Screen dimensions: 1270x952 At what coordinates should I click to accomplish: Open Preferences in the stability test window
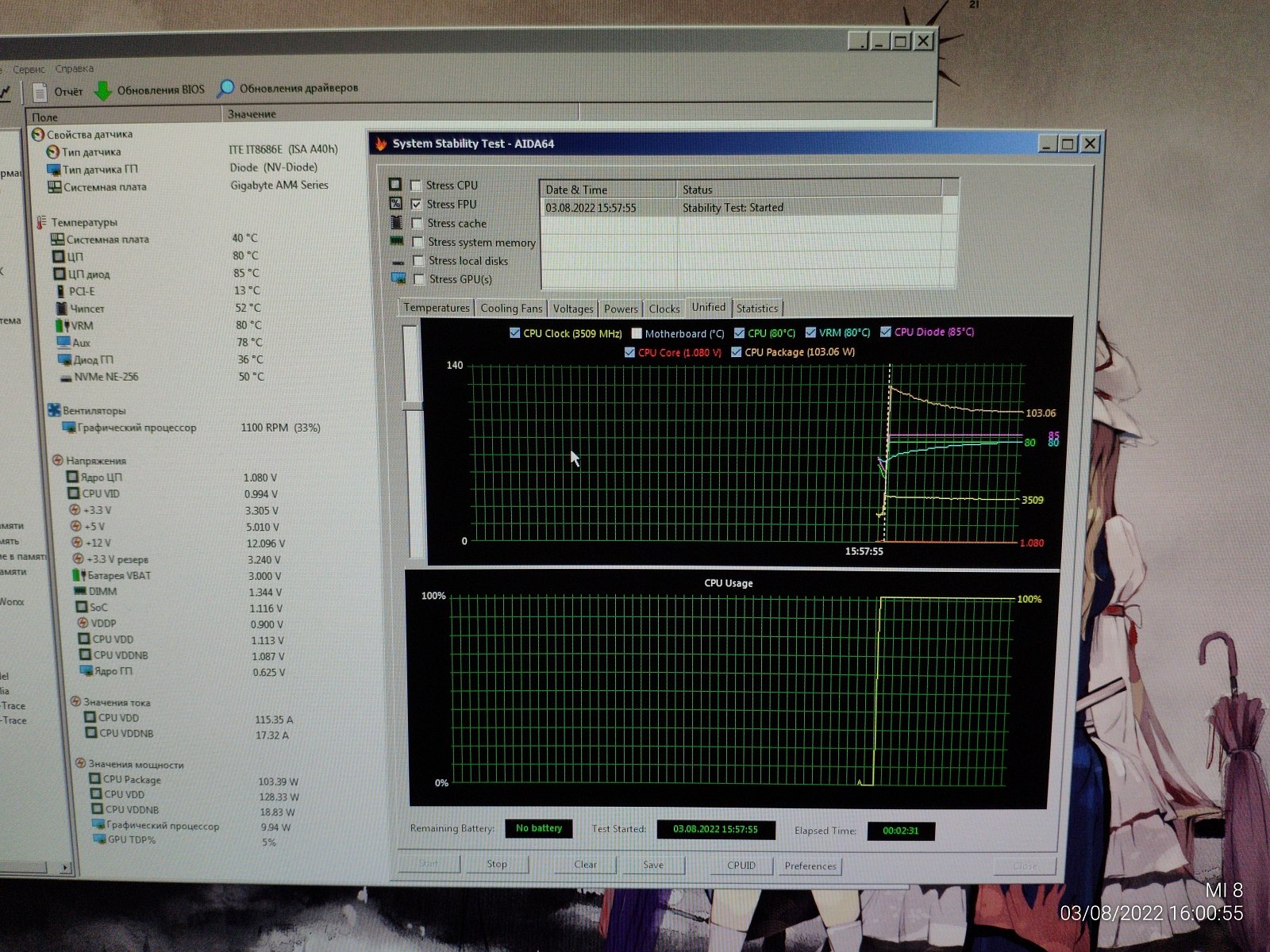[x=810, y=866]
